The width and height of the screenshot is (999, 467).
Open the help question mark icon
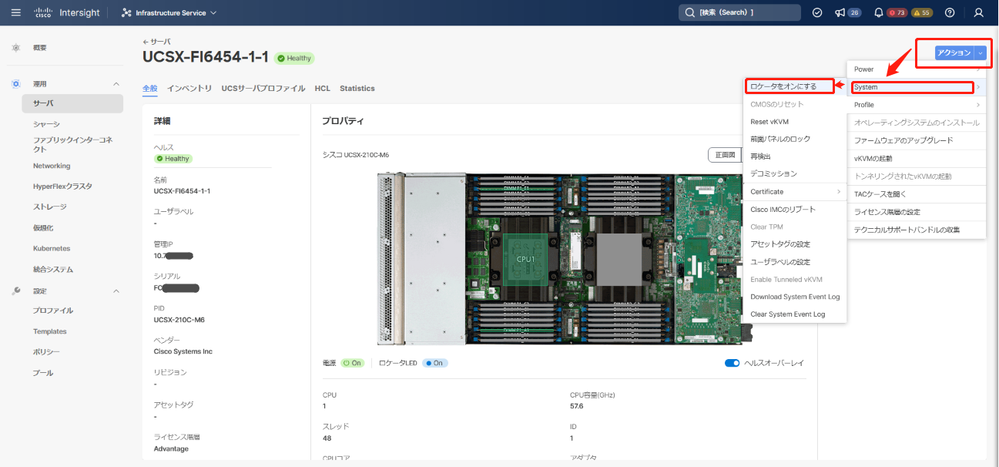tap(950, 13)
